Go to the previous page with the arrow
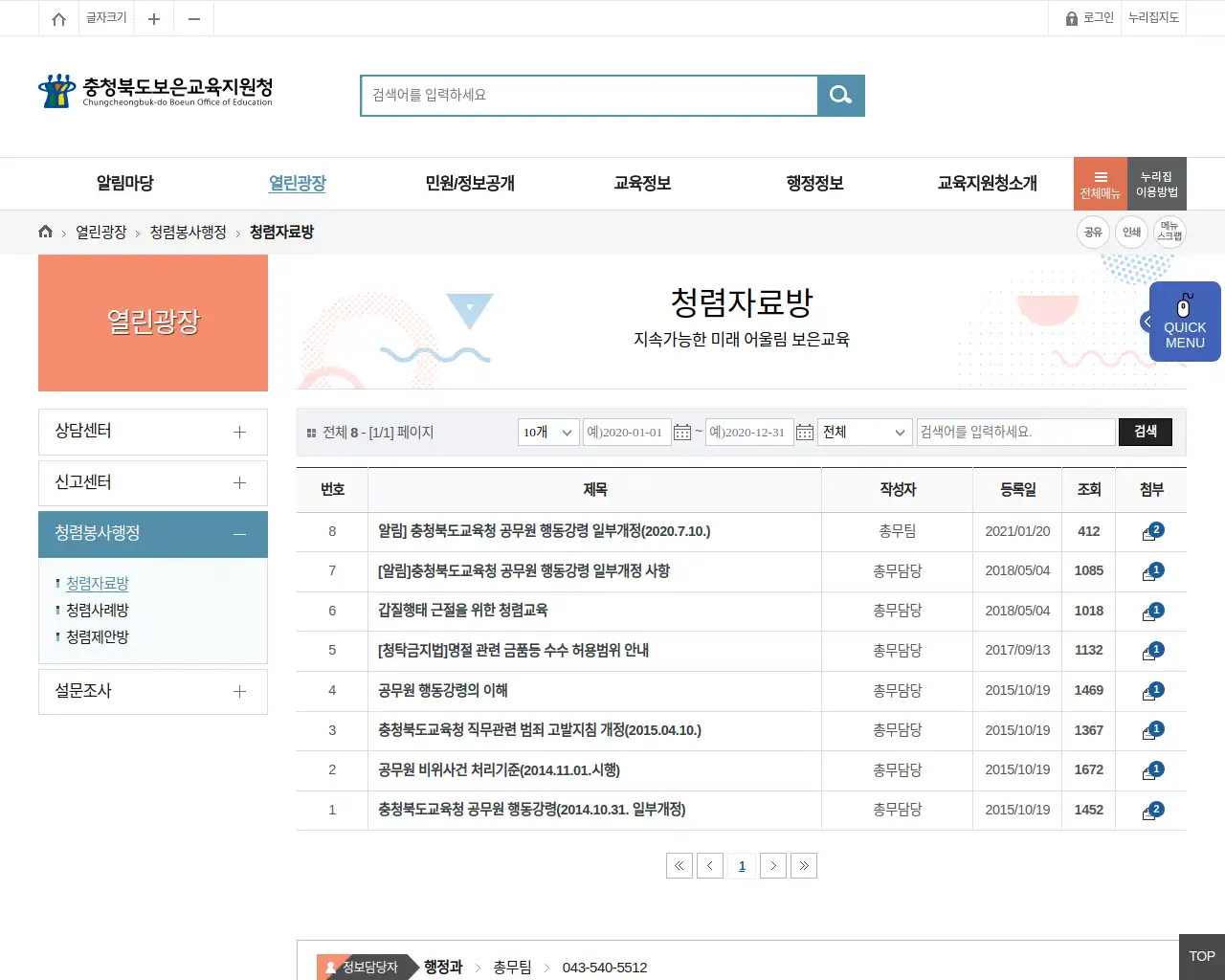 pyautogui.click(x=710, y=866)
